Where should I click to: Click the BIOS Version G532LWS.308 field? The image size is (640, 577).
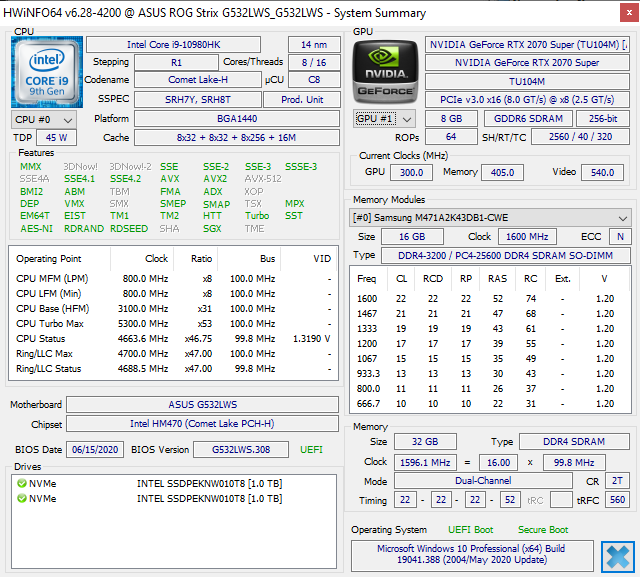241,450
